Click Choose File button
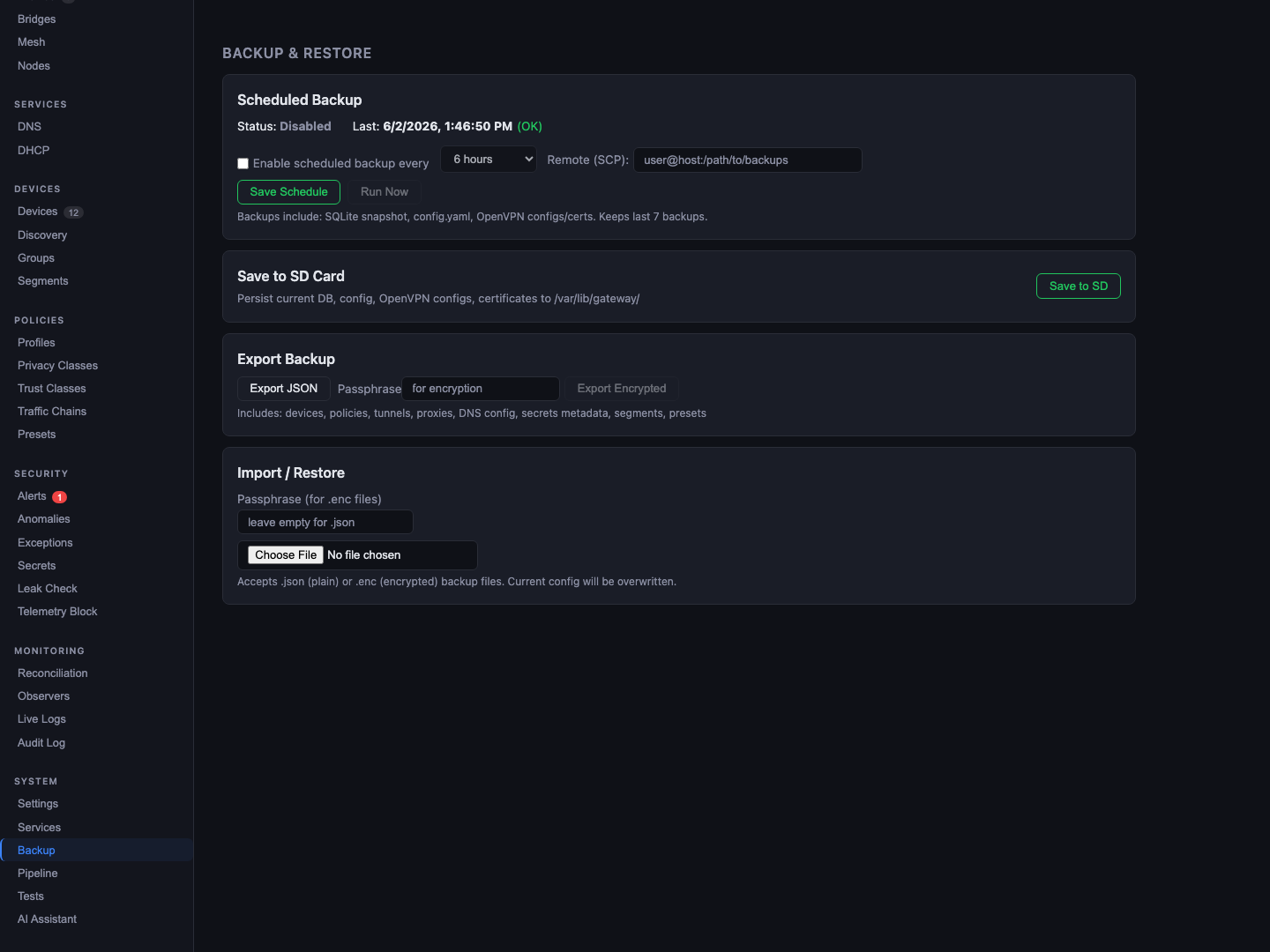 click(286, 554)
